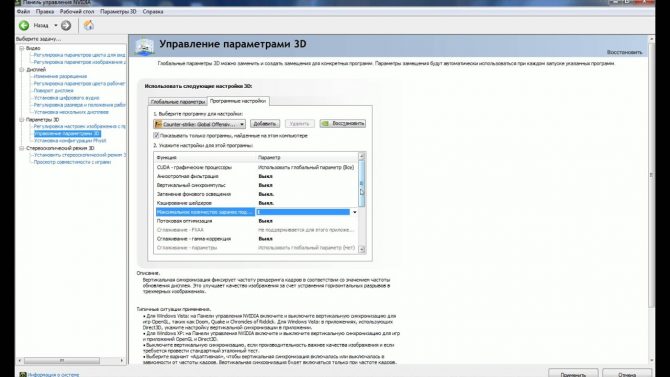Screen dimensions: 670x377
Task: Open Просмотр совместимости с играми task
Action: coord(72,162)
